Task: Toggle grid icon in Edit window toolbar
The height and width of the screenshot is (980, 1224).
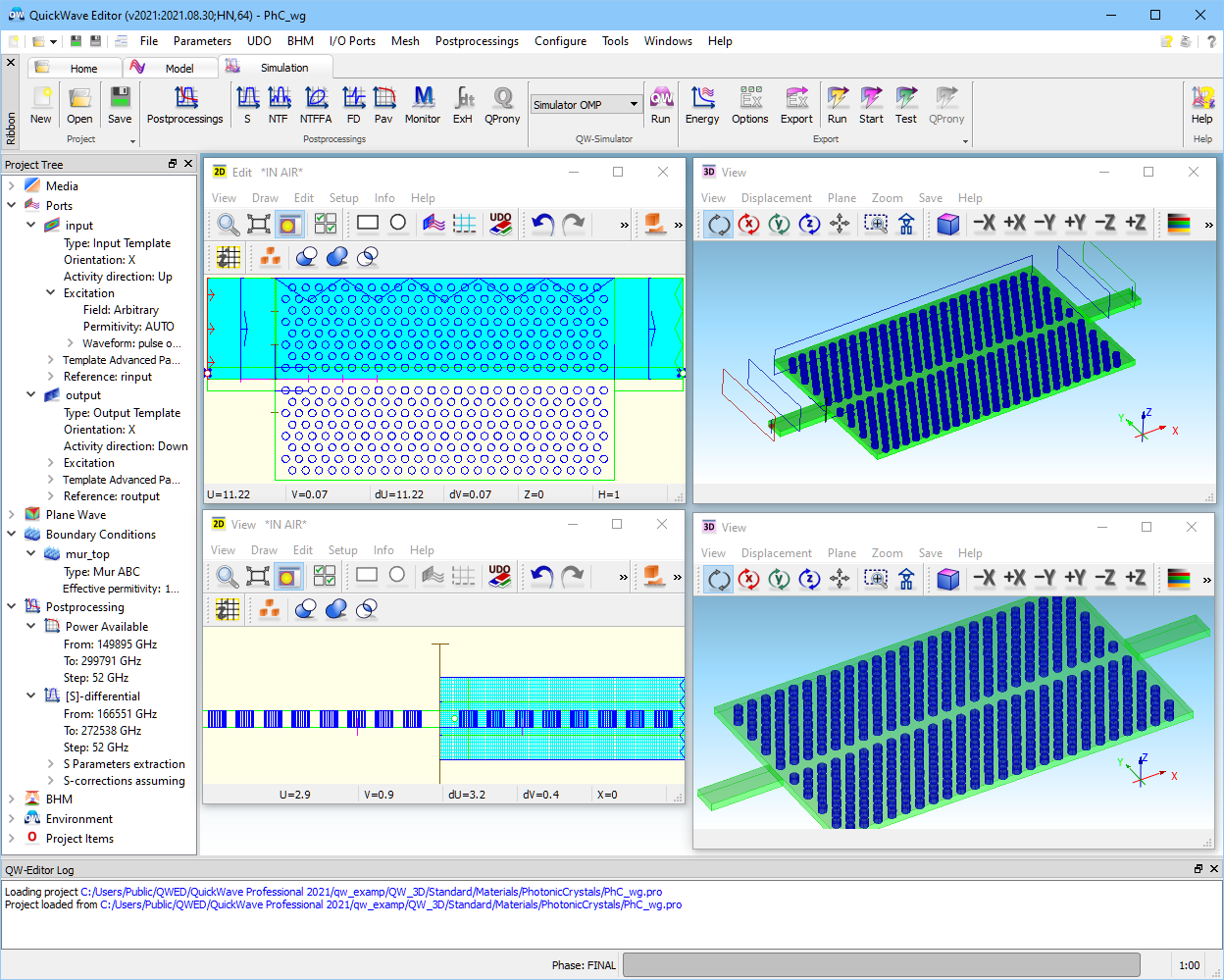Action: [465, 224]
